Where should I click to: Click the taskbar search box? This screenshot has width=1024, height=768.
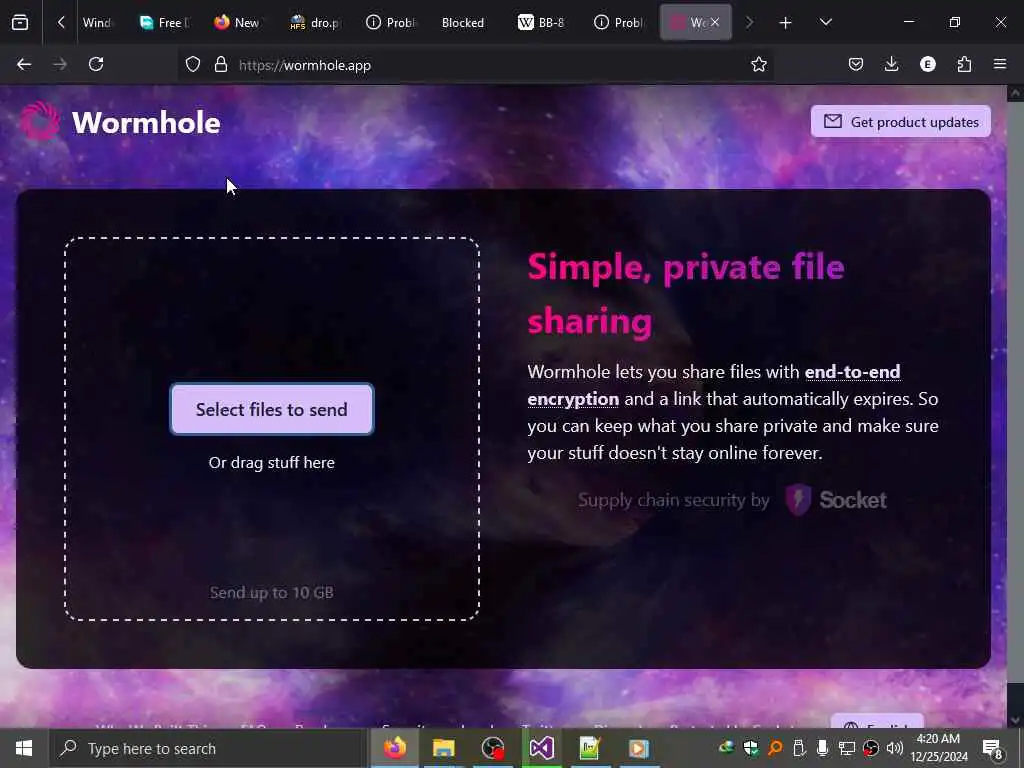tap(209, 748)
